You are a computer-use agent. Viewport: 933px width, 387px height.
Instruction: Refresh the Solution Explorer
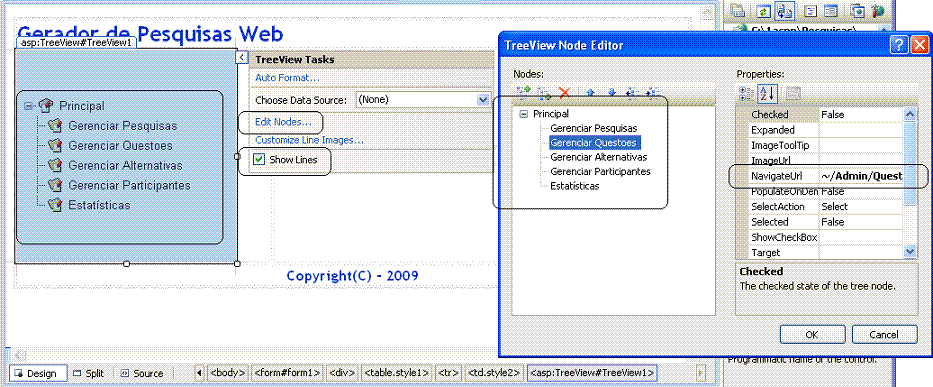coord(763,11)
